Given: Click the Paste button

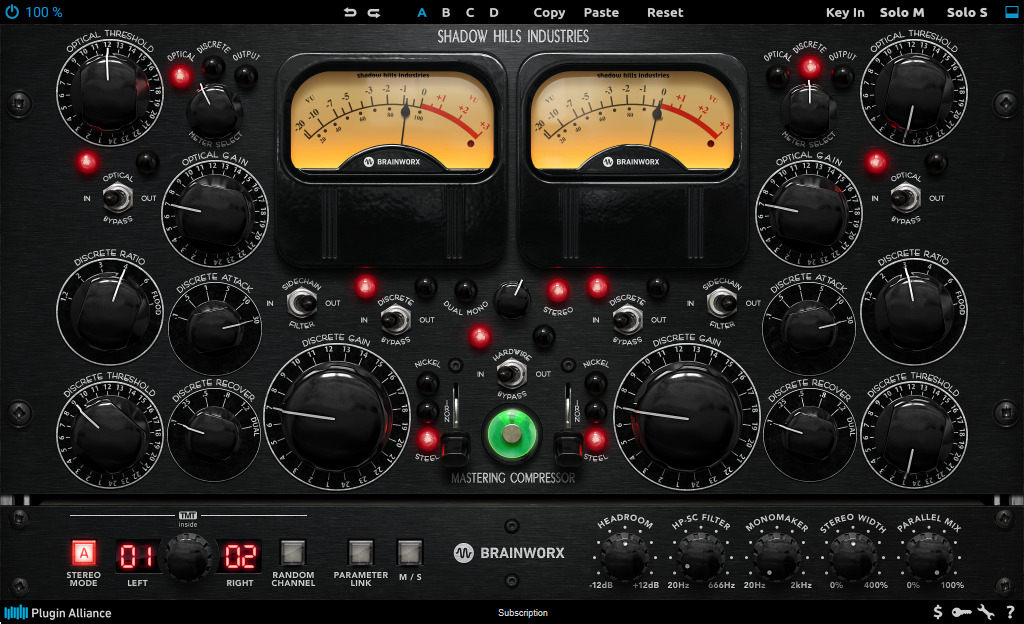Looking at the screenshot, I should tap(601, 12).
